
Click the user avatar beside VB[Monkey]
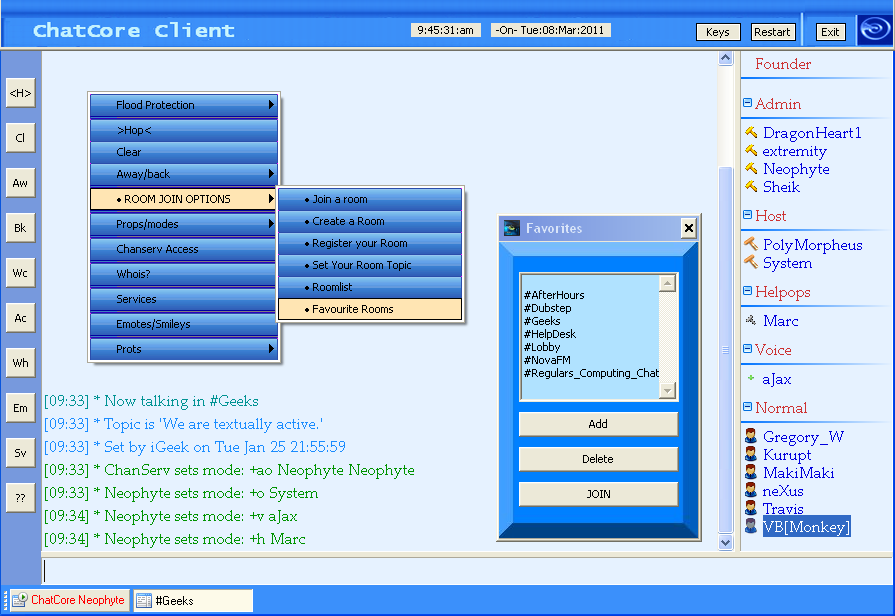point(751,525)
